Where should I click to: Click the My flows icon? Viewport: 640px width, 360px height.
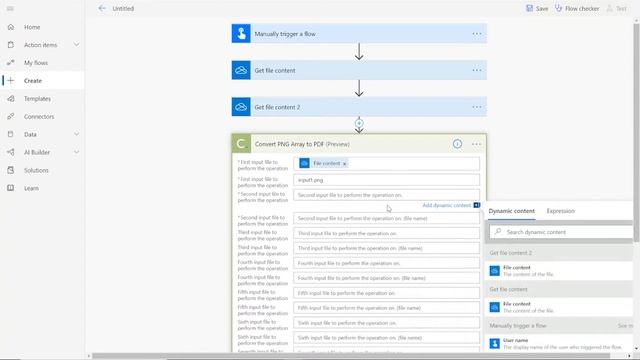click(x=11, y=62)
